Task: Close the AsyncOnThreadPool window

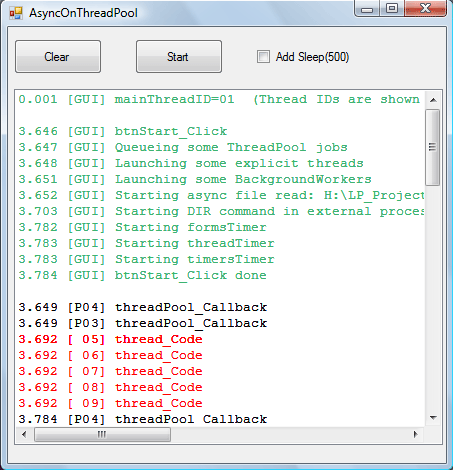Action: click(x=425, y=8)
